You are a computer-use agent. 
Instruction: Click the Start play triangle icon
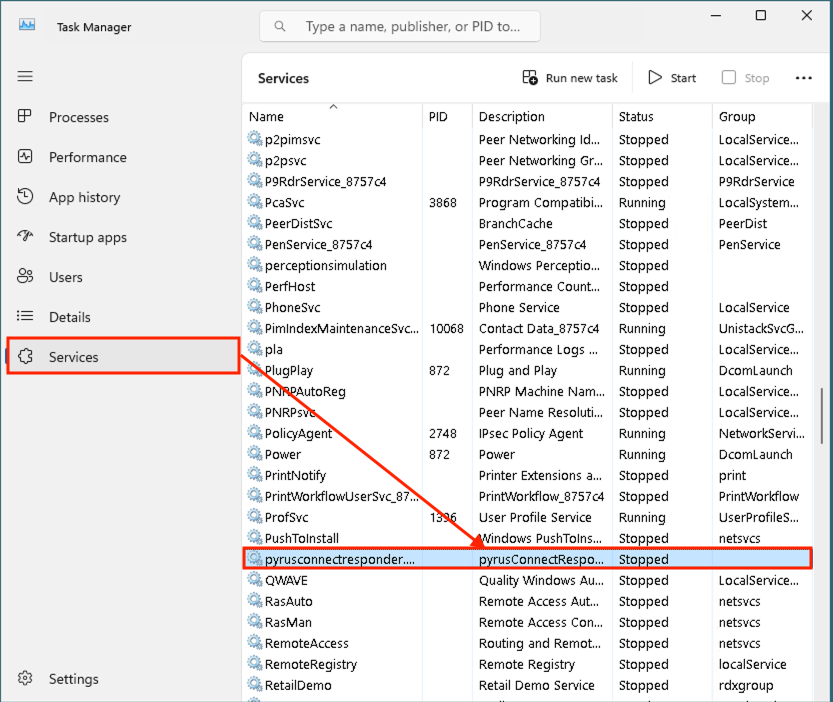(x=655, y=78)
